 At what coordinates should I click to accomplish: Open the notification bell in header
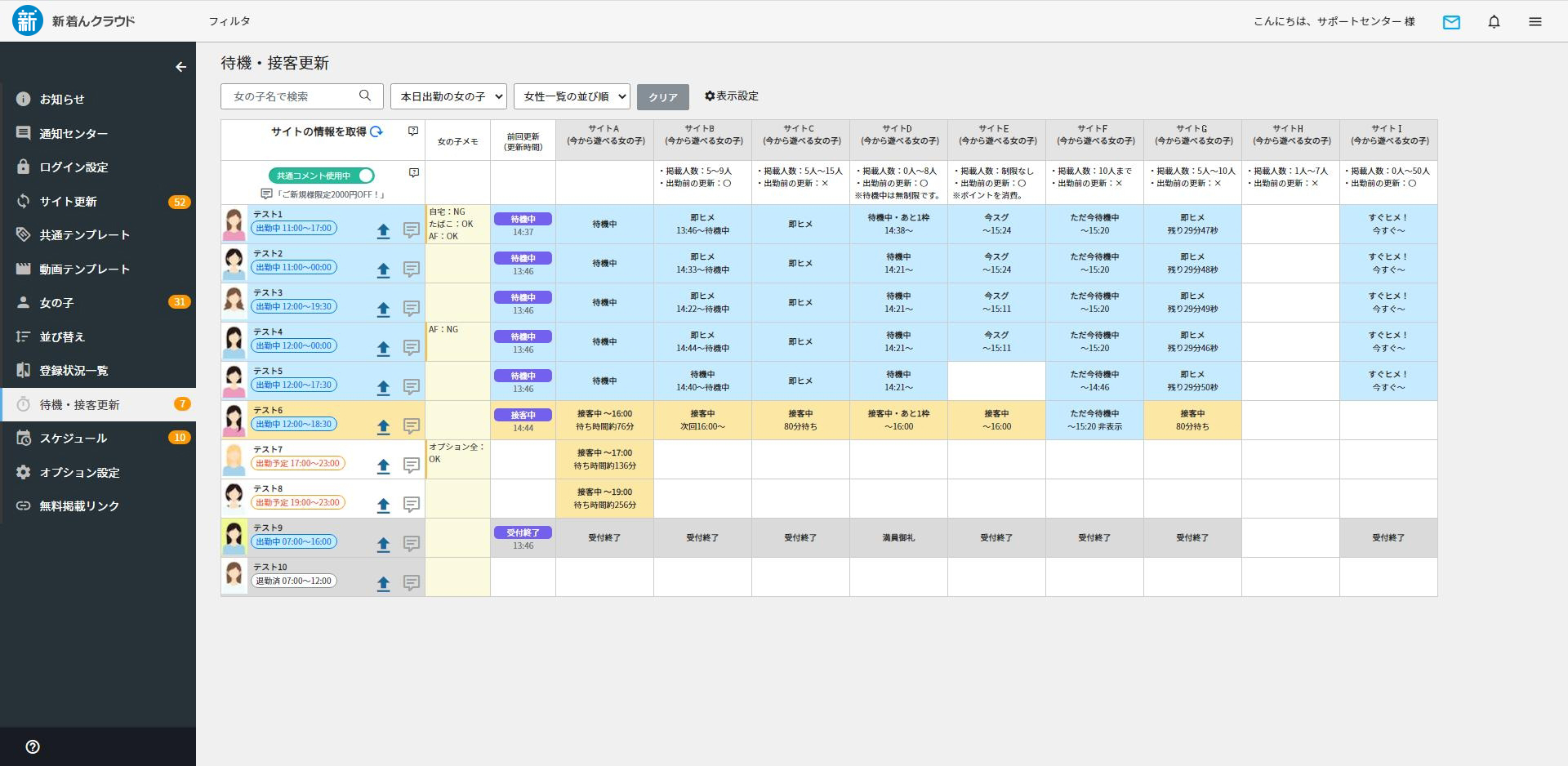point(1494,22)
